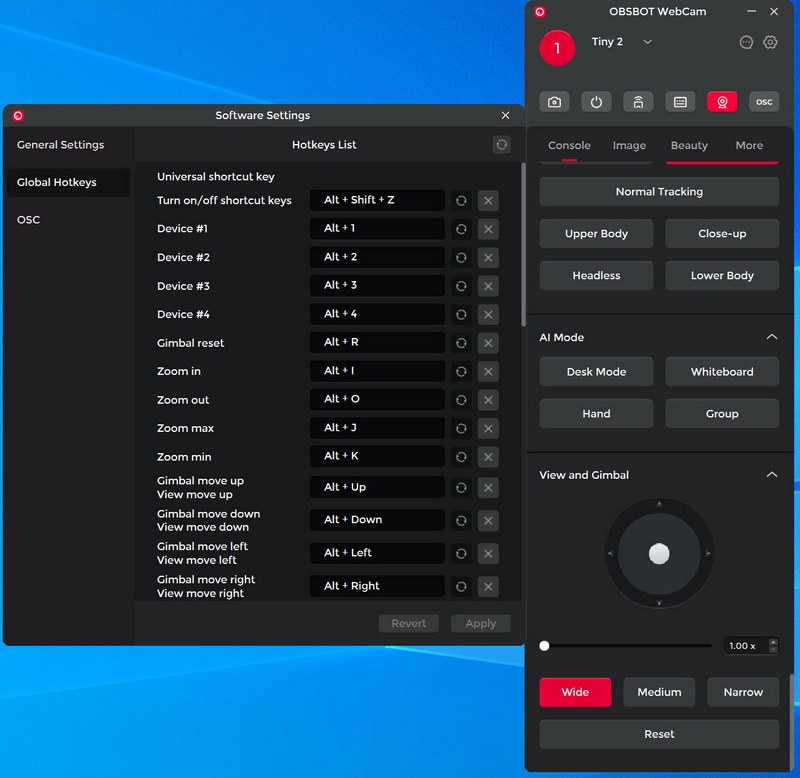Click the red webcam icon in OBSBOT toolbar
The image size is (800, 778).
click(x=722, y=102)
